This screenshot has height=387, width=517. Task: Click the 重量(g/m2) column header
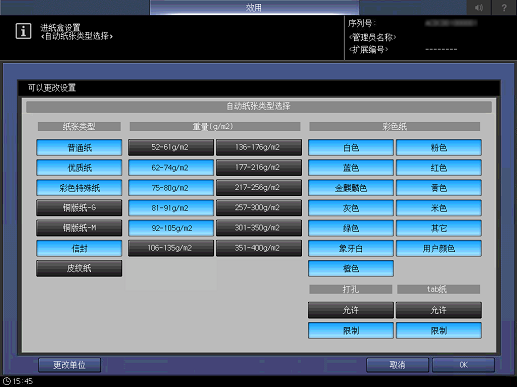(x=215, y=126)
